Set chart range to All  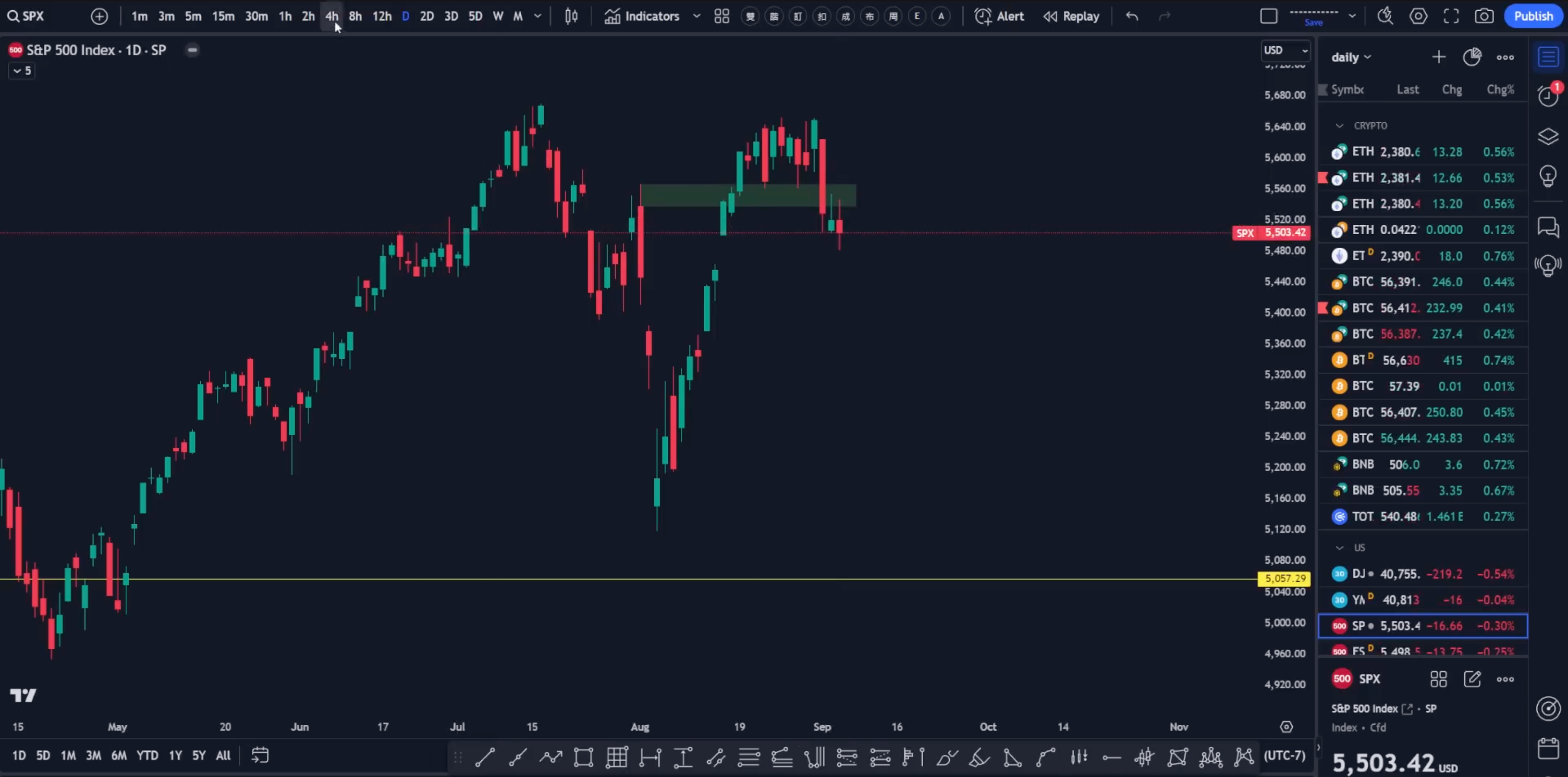(224, 756)
